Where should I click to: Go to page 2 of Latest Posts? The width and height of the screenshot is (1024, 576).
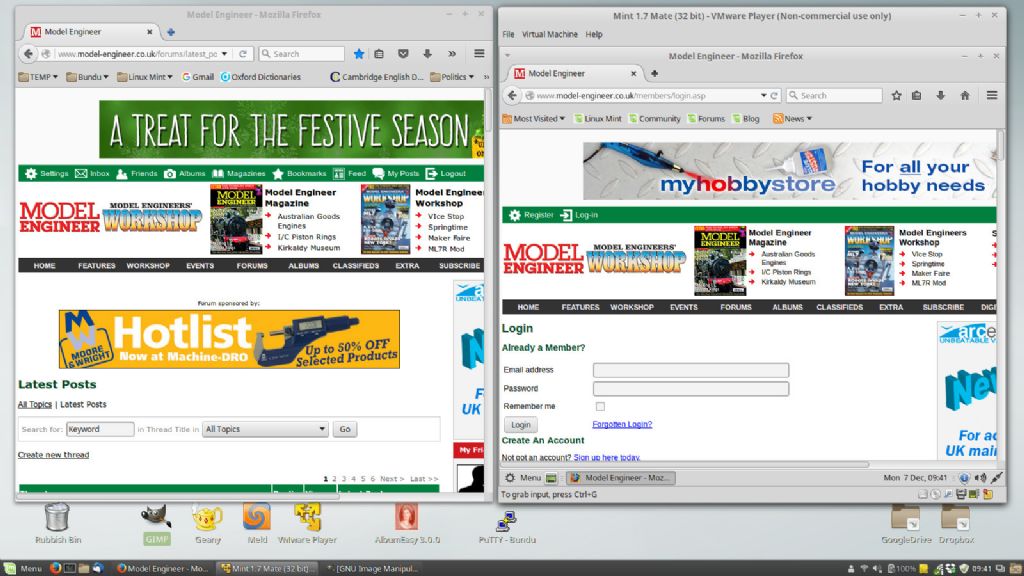(334, 479)
